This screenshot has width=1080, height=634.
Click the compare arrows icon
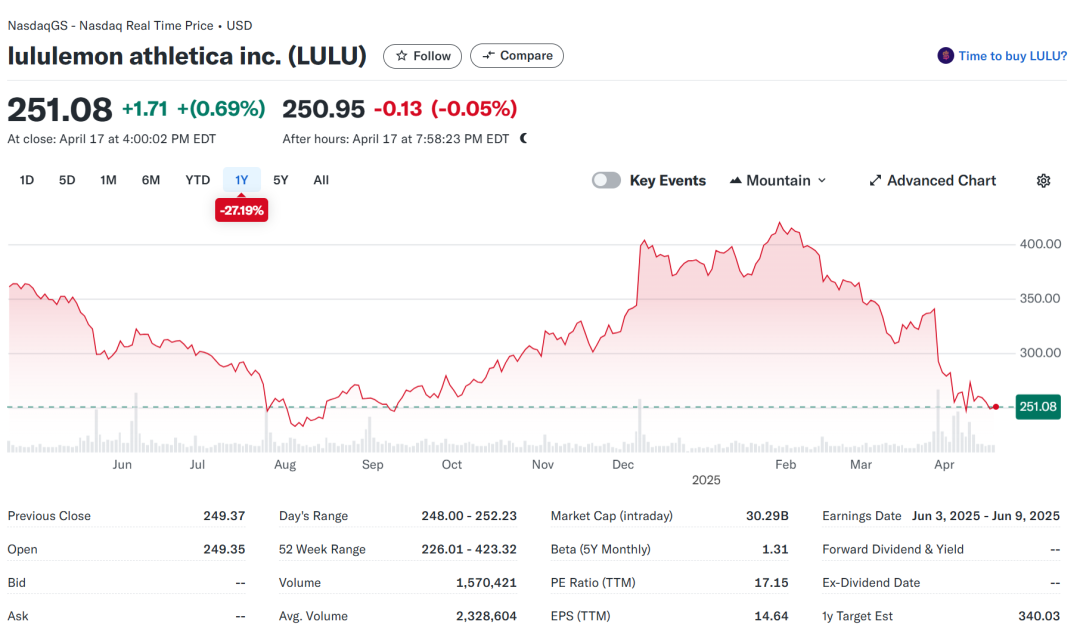(488, 56)
